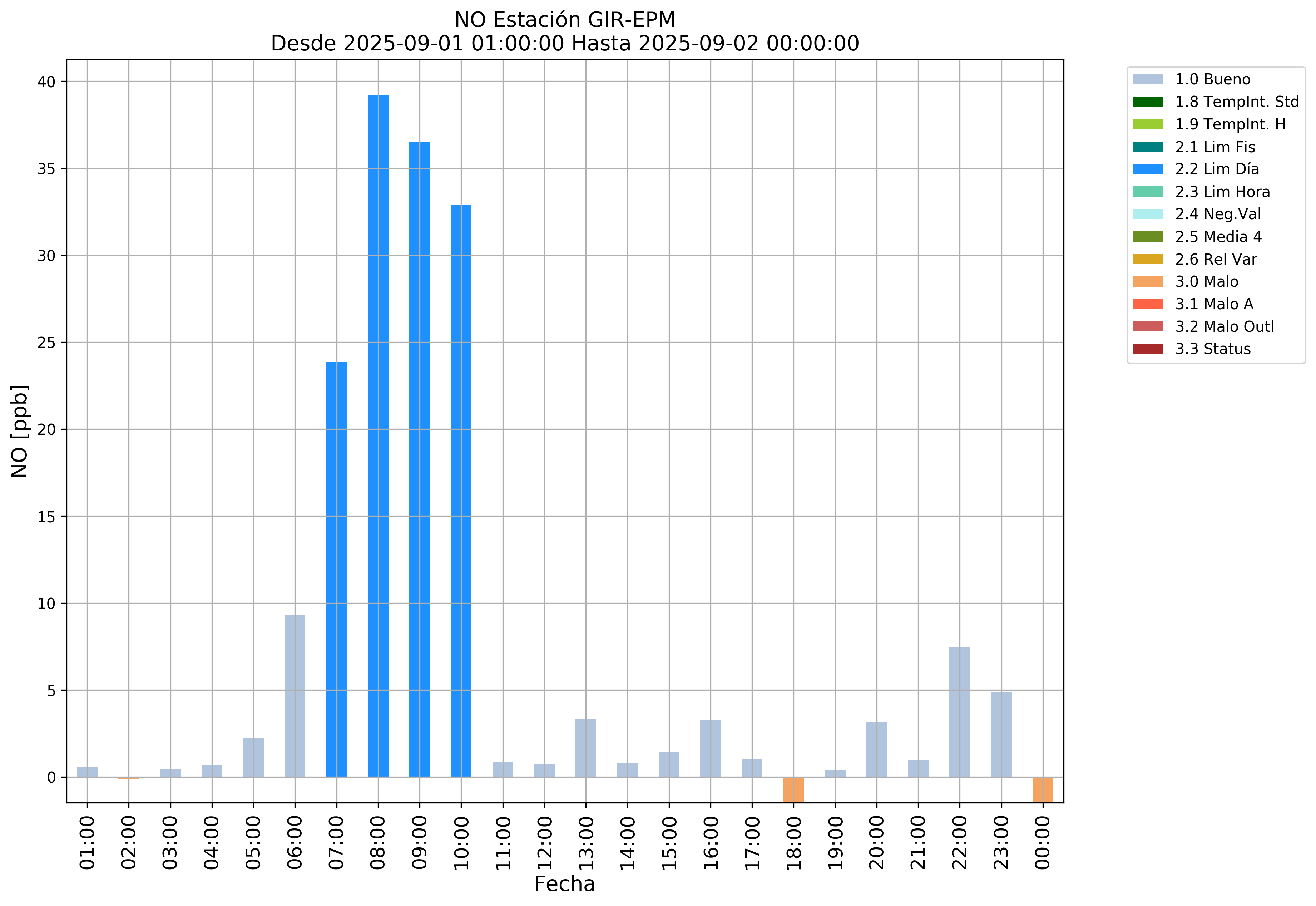Click the tallest blue bar at 08:00

point(378,436)
